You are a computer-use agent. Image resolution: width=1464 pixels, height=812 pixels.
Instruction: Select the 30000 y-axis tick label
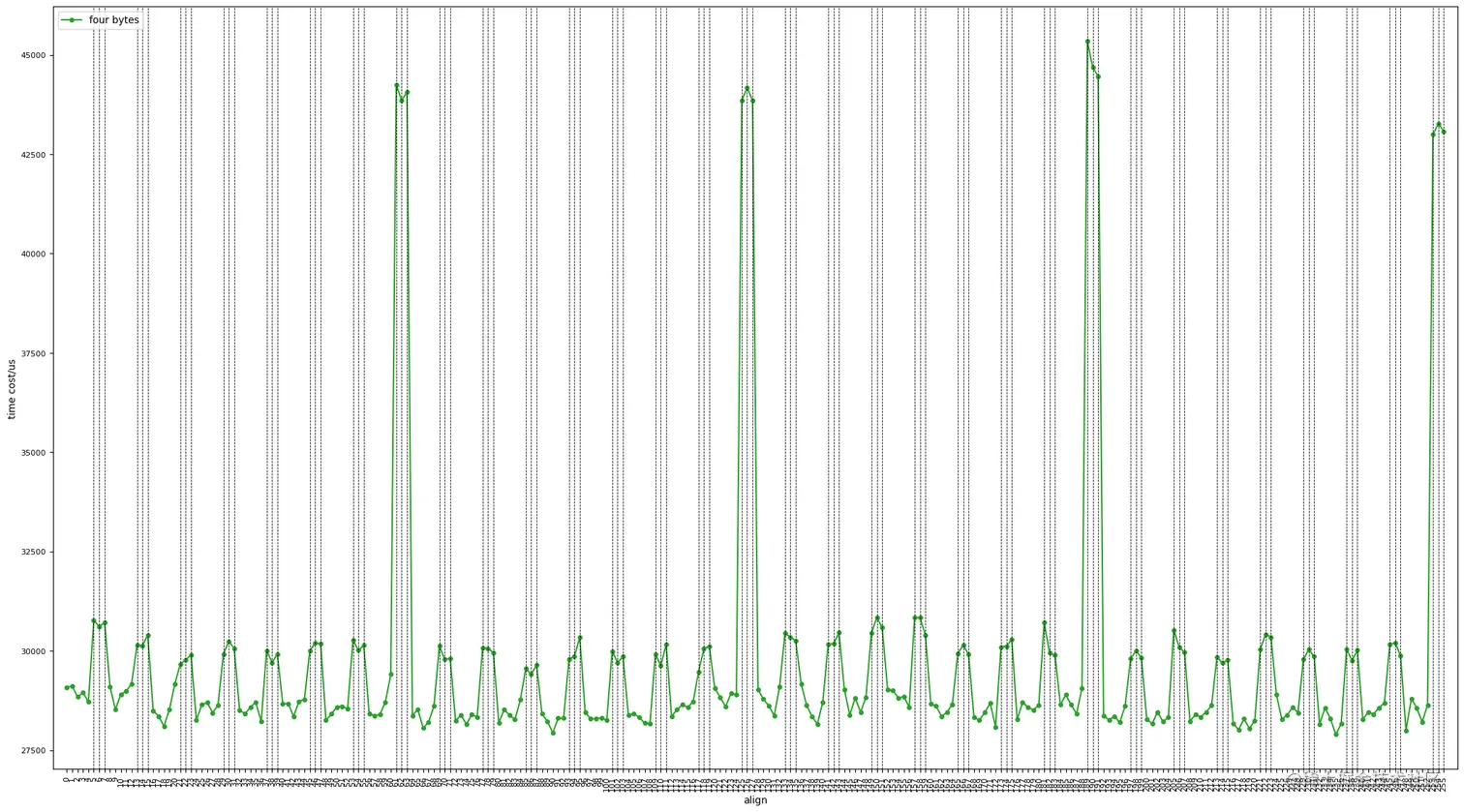click(32, 653)
